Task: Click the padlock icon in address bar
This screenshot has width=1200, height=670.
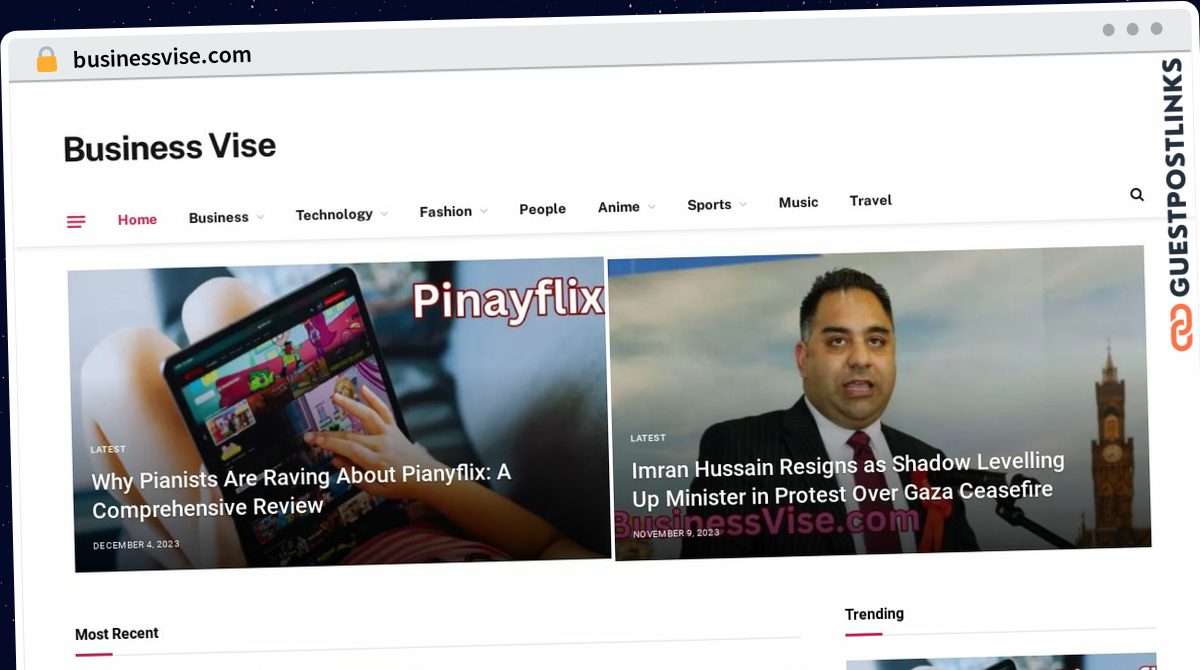Action: (46, 60)
